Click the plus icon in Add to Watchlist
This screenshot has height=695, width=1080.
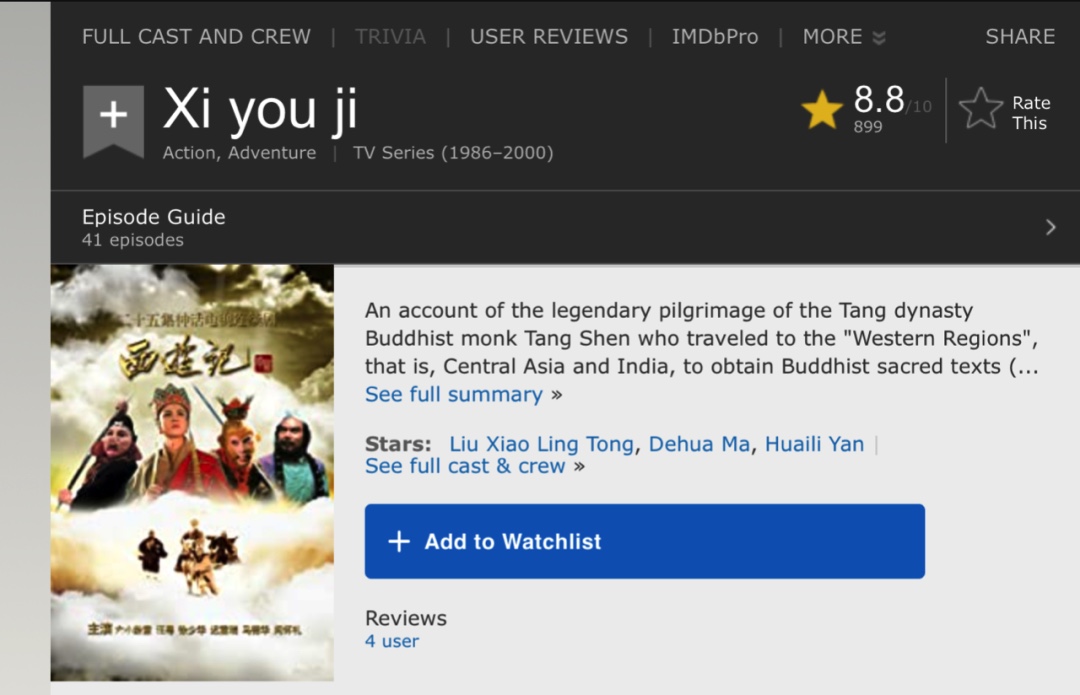(x=399, y=541)
